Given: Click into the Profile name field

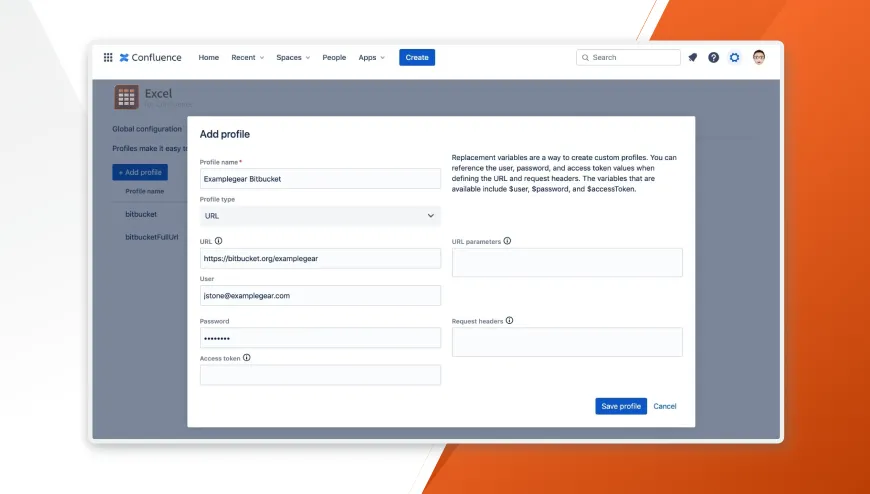Looking at the screenshot, I should (320, 179).
